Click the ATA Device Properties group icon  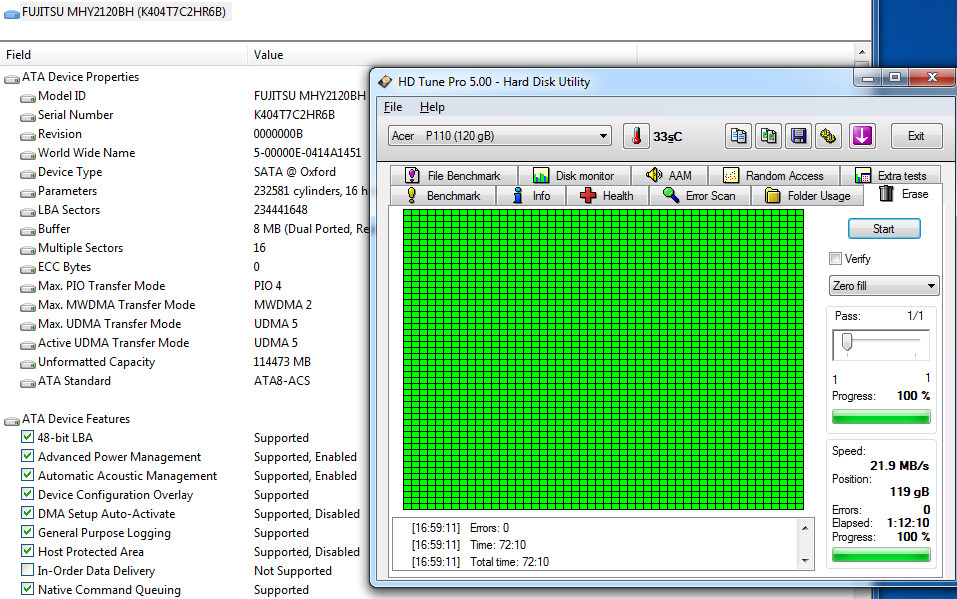[x=12, y=78]
